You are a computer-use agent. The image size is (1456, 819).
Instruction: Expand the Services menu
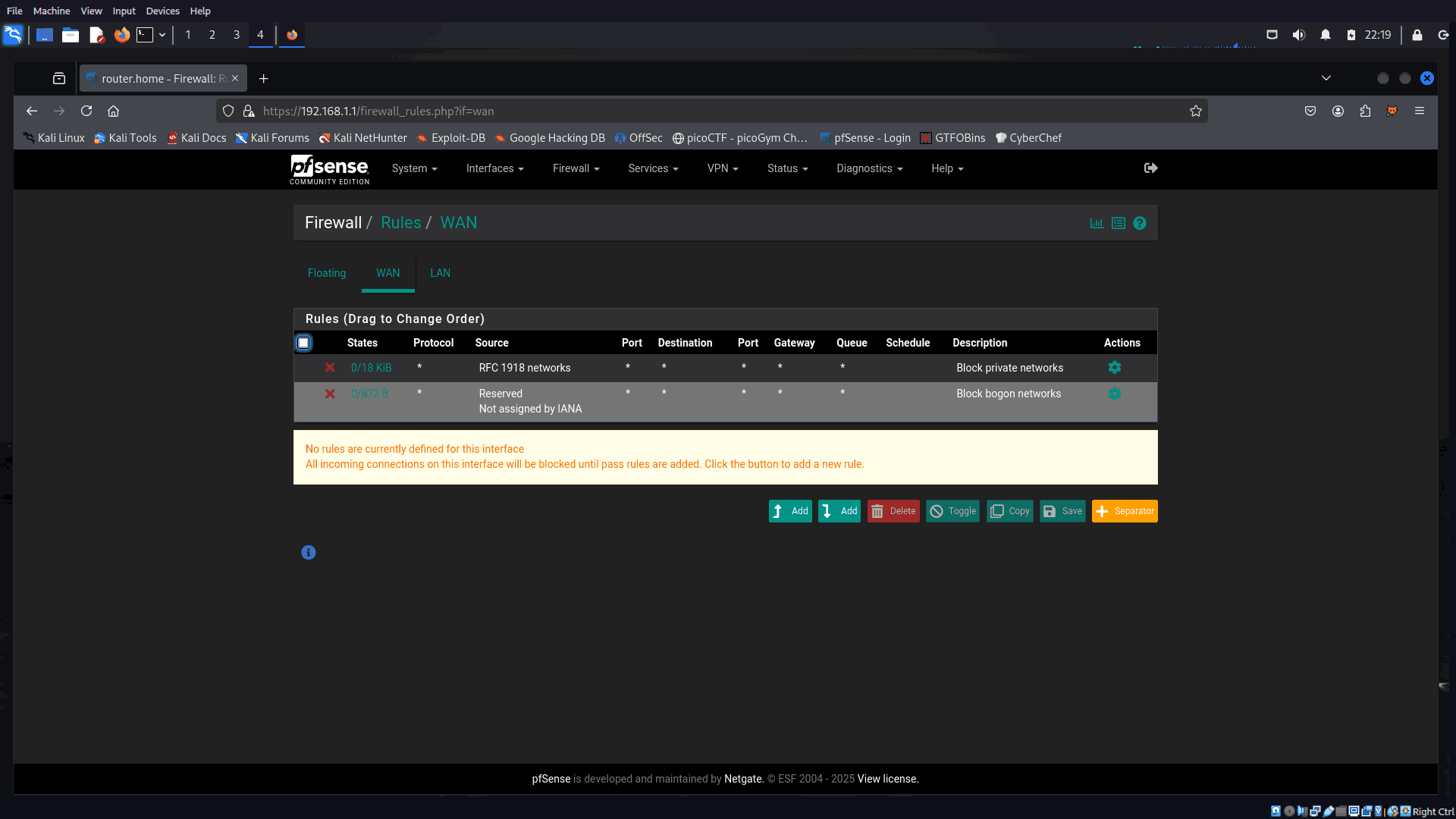click(x=654, y=169)
